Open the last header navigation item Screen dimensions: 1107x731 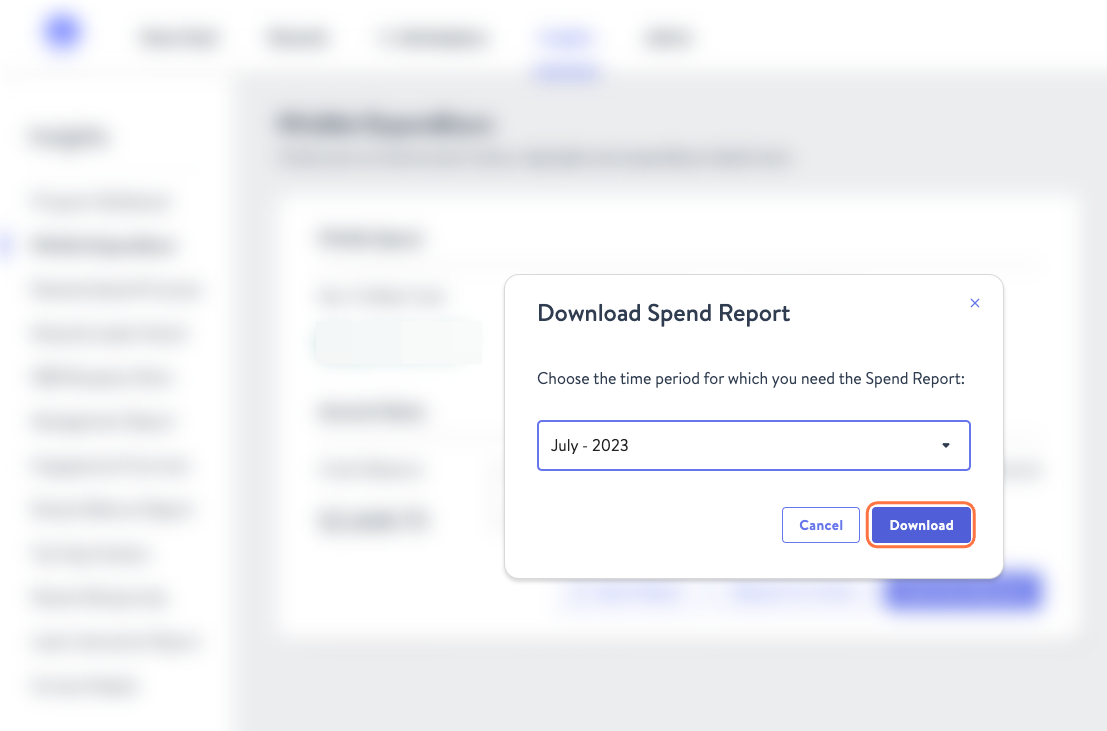pyautogui.click(x=667, y=37)
